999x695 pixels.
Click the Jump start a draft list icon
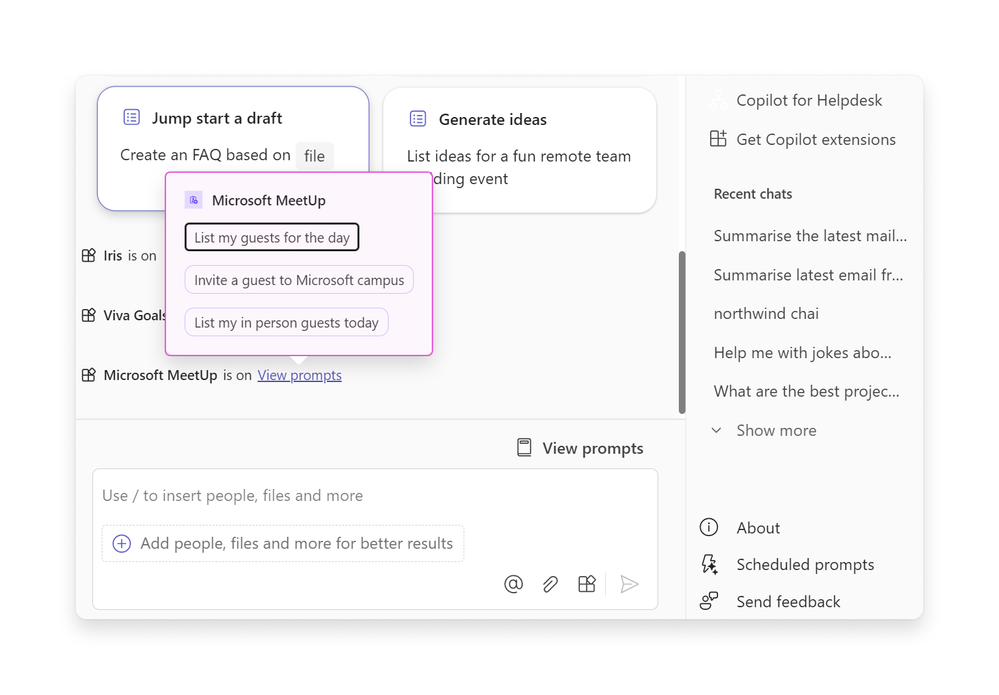pyautogui.click(x=132, y=117)
